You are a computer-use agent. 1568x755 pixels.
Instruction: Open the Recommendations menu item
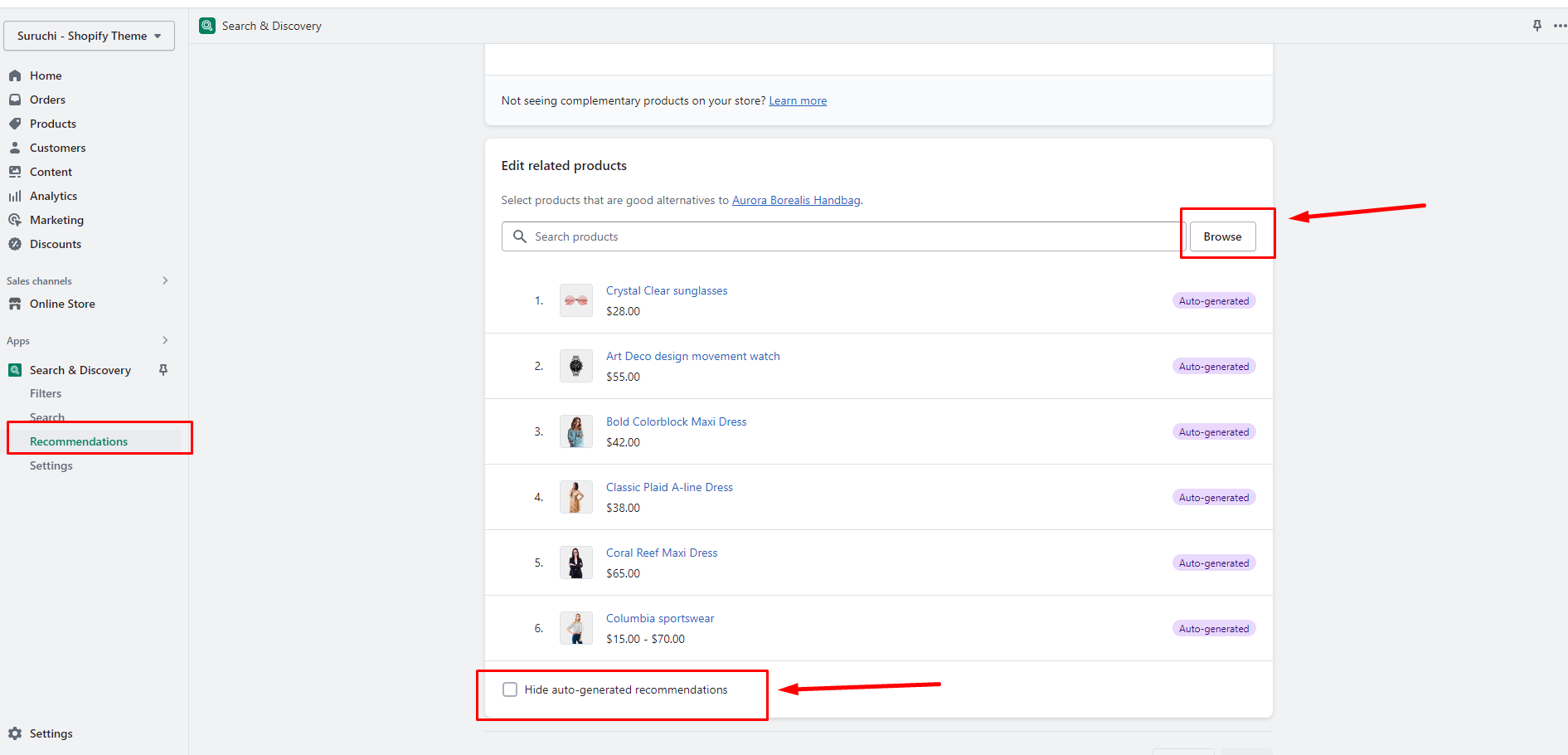(x=79, y=441)
